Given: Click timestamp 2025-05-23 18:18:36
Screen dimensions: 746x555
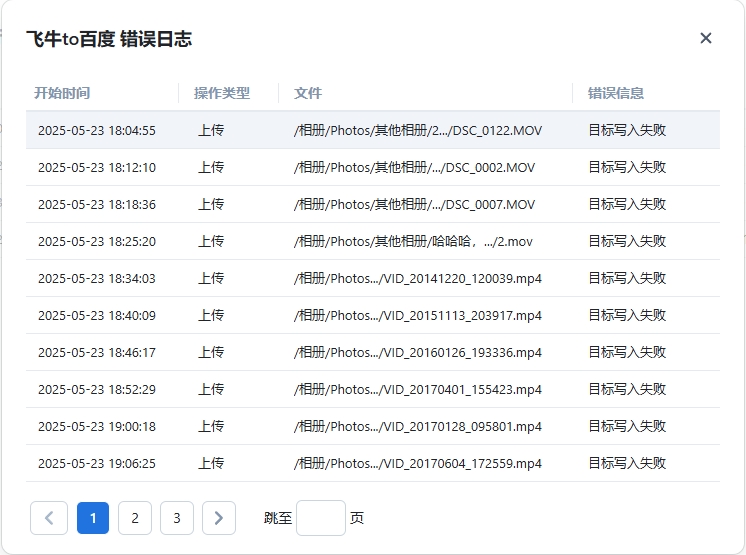Looking at the screenshot, I should [x=97, y=204].
